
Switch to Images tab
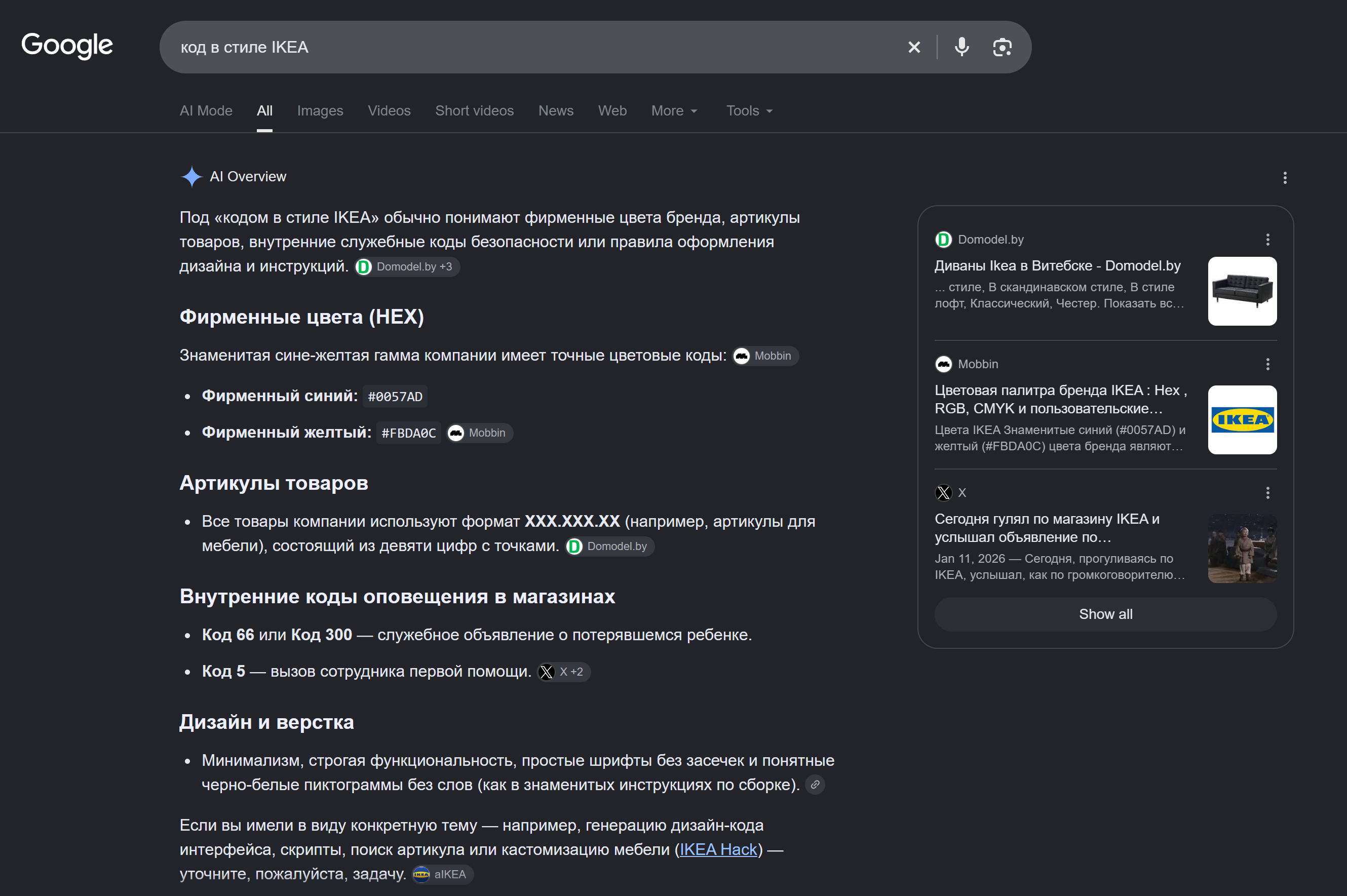(x=320, y=111)
